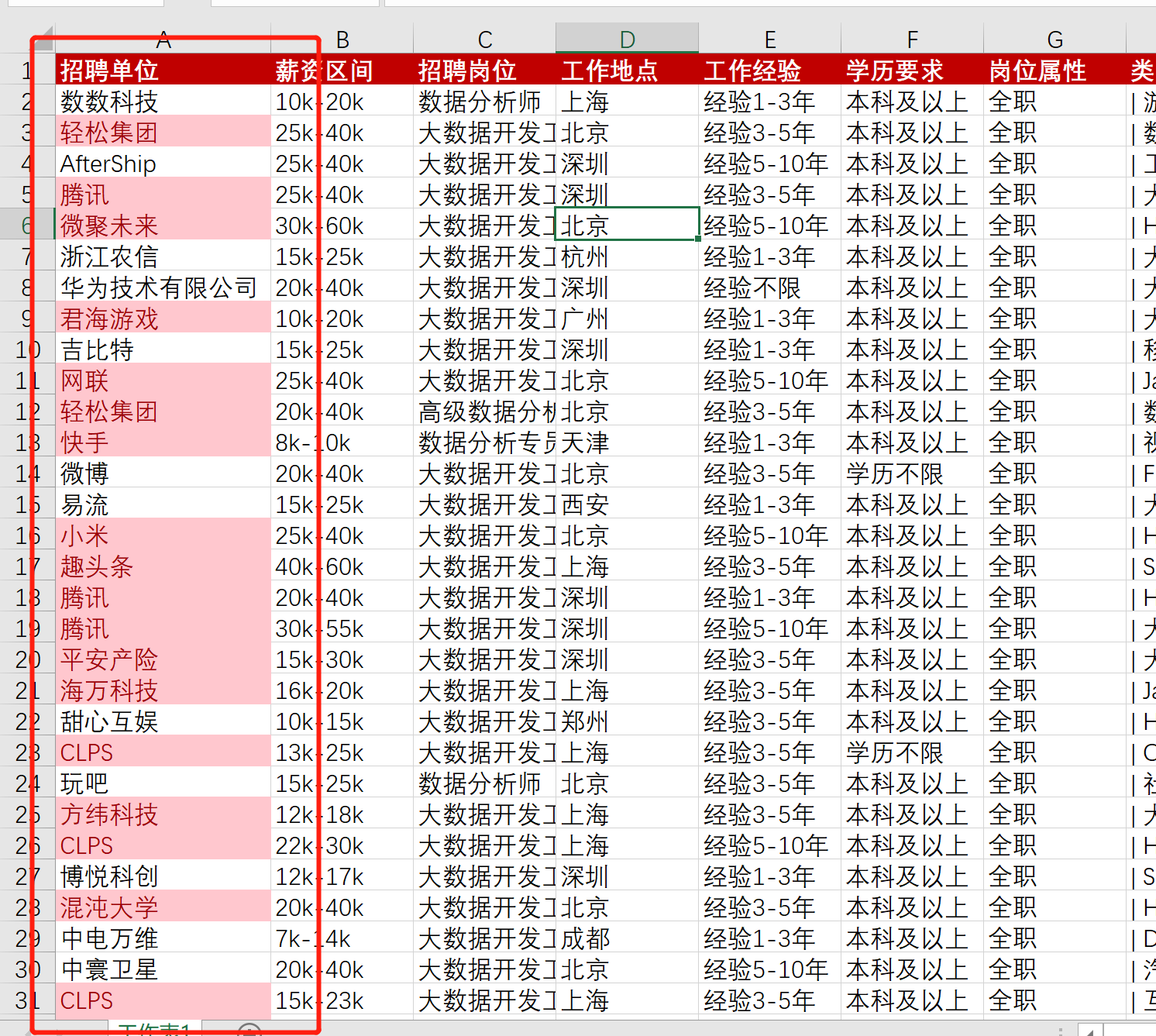Viewport: 1156px width, 1036px height.
Task: Select column D header
Action: 627,39
